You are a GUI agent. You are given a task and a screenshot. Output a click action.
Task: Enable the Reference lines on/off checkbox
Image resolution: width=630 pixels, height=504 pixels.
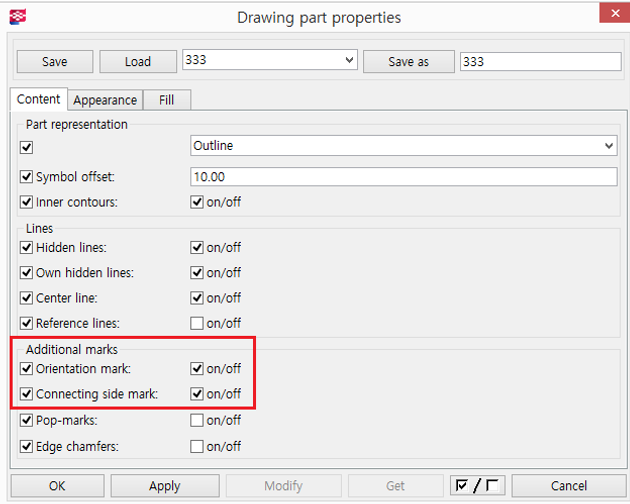[196, 323]
